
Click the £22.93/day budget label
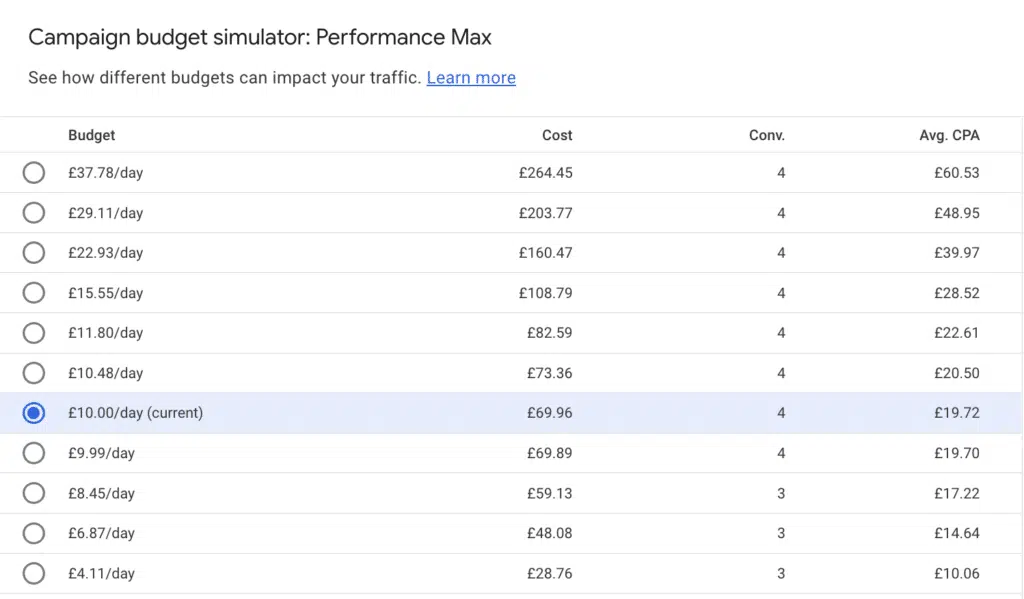(x=106, y=253)
